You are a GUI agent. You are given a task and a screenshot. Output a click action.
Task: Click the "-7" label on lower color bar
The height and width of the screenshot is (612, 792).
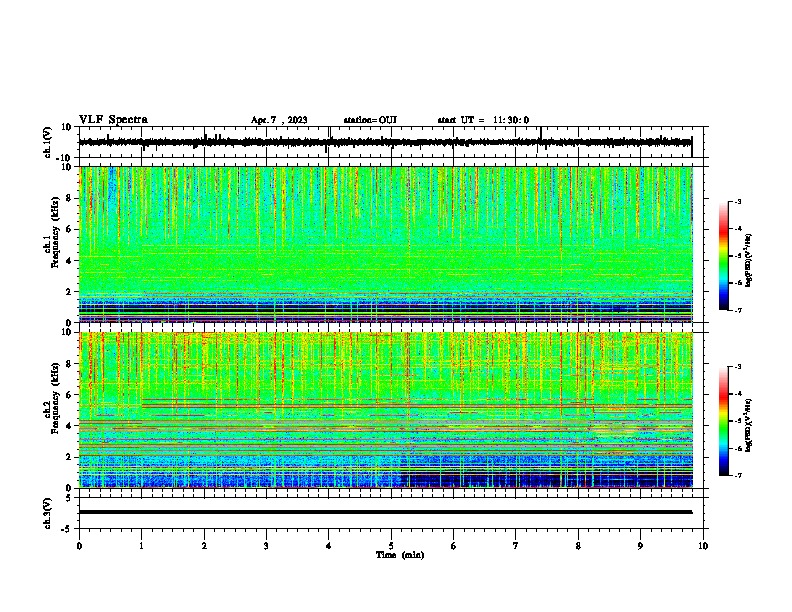tap(738, 476)
